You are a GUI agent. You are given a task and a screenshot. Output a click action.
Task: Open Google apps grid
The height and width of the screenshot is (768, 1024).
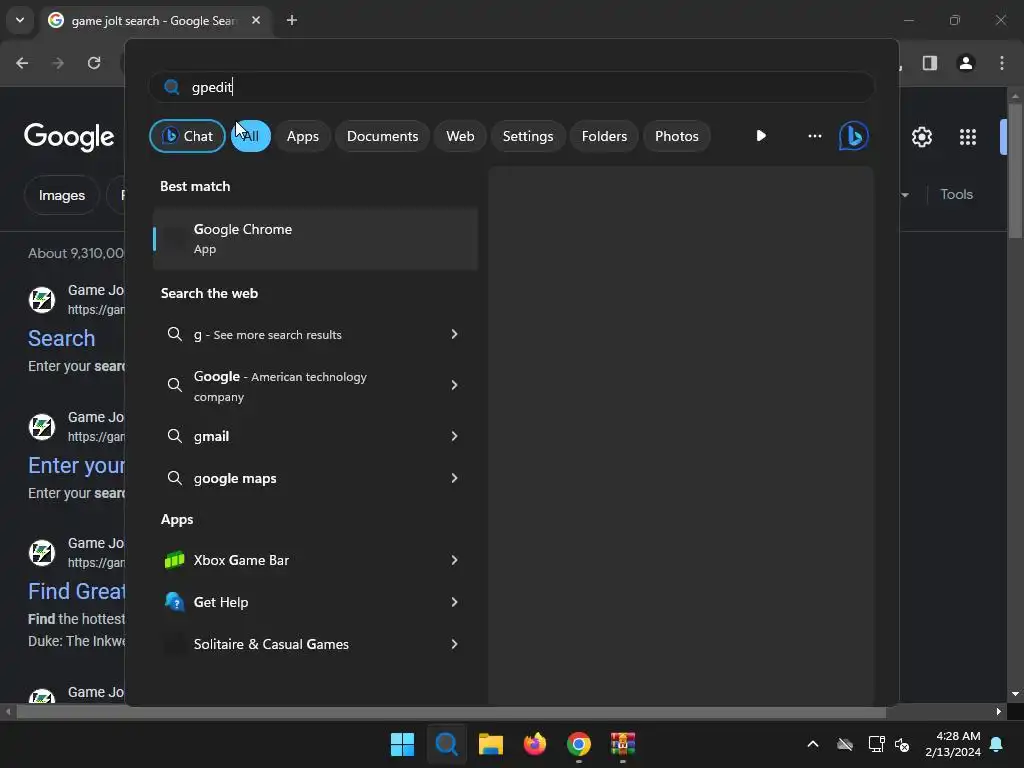pos(968,137)
